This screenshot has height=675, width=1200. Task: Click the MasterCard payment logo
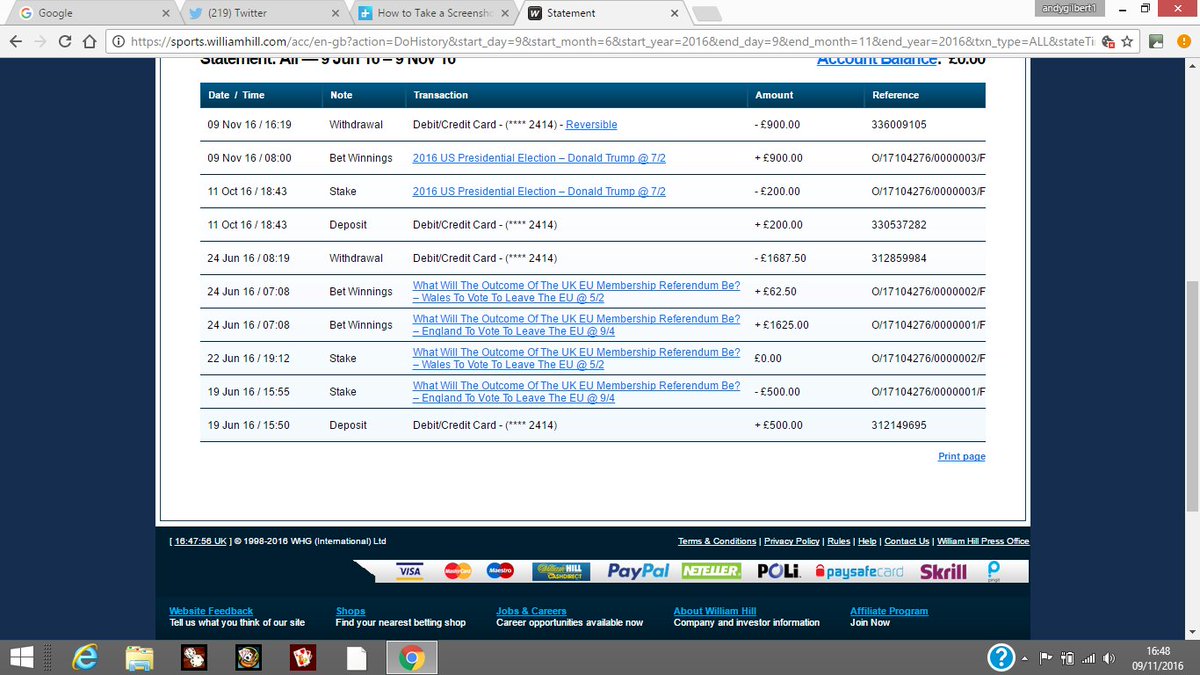tap(457, 571)
